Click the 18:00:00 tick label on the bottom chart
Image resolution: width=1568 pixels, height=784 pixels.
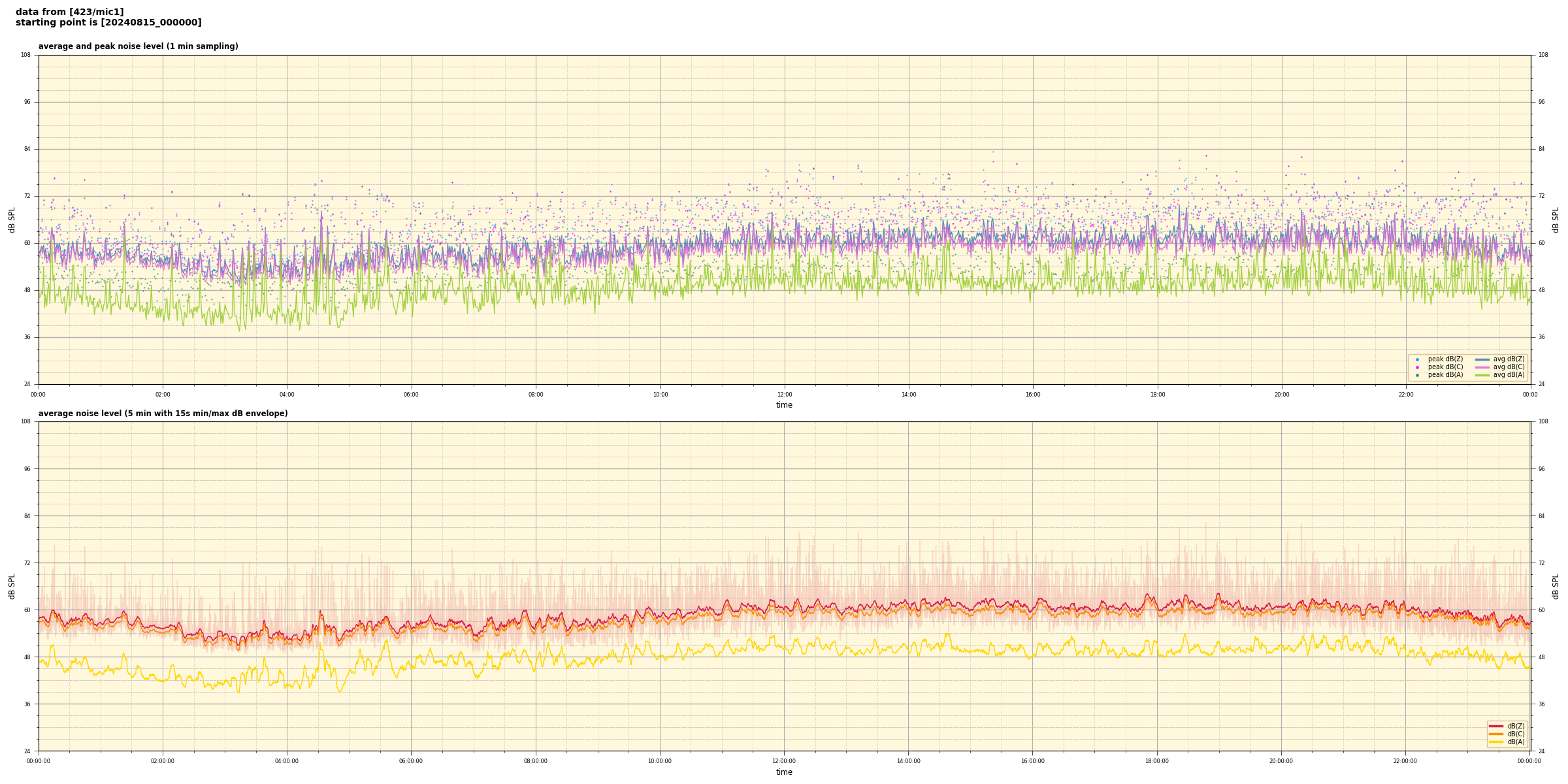coord(1156,761)
